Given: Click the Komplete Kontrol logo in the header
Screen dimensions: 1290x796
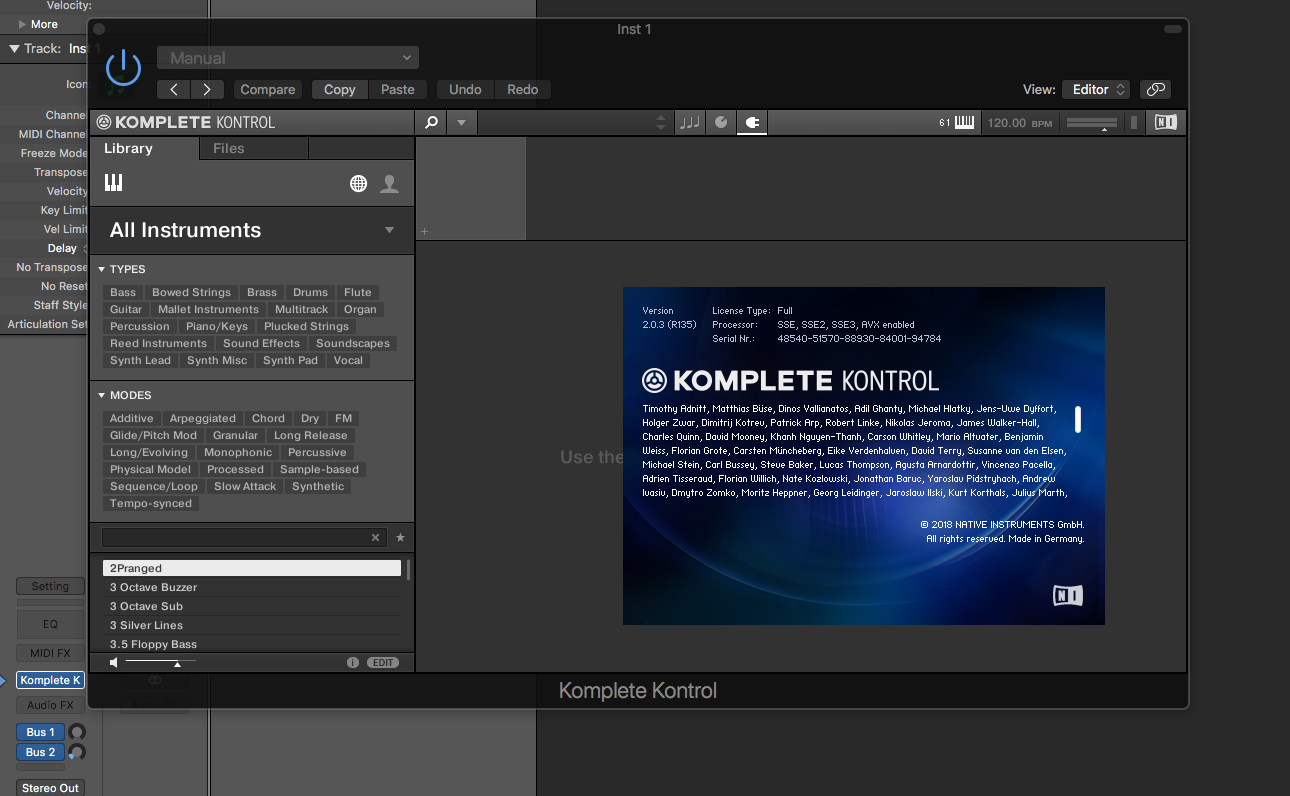Looking at the screenshot, I should coord(186,122).
